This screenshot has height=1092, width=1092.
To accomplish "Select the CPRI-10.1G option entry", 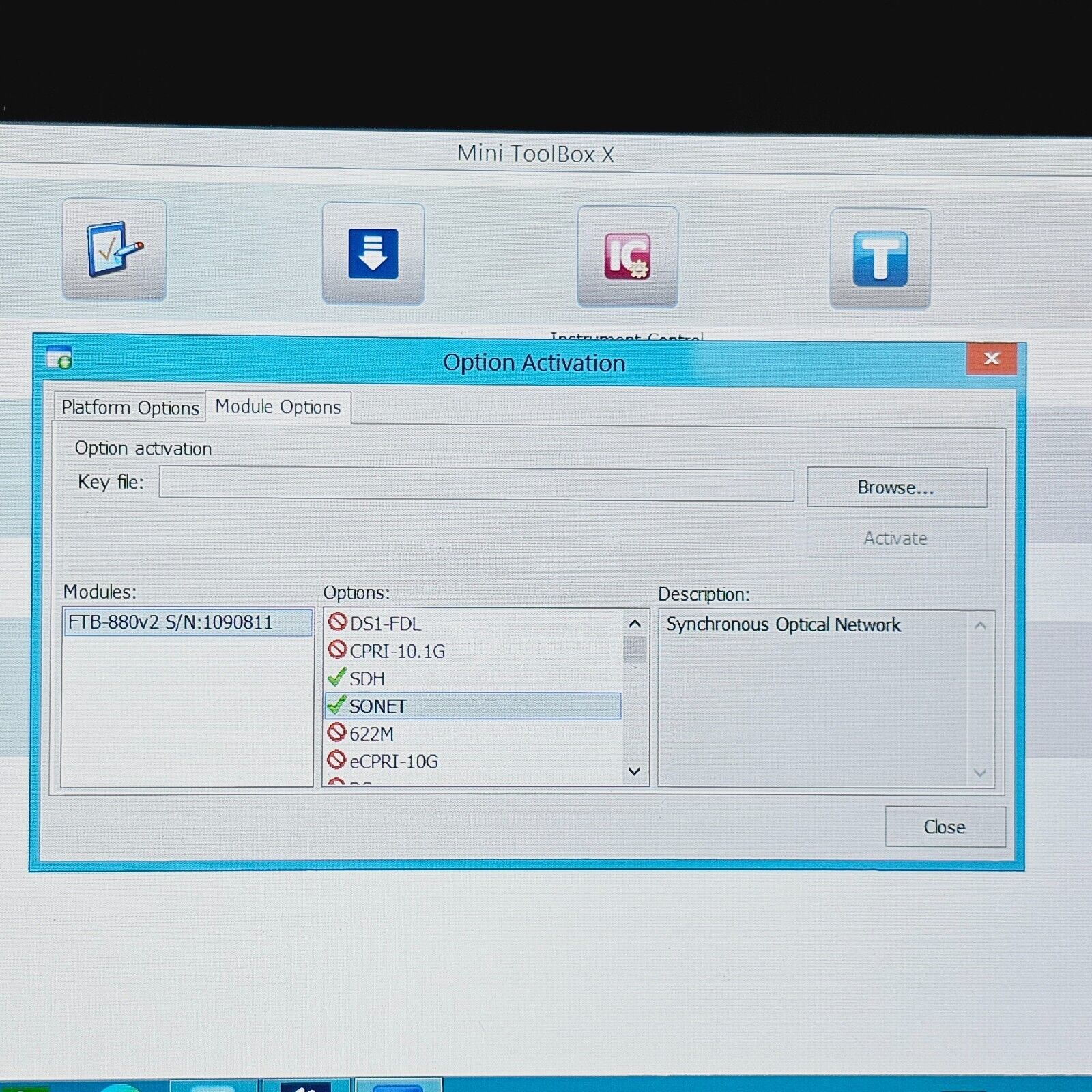I will coord(397,651).
